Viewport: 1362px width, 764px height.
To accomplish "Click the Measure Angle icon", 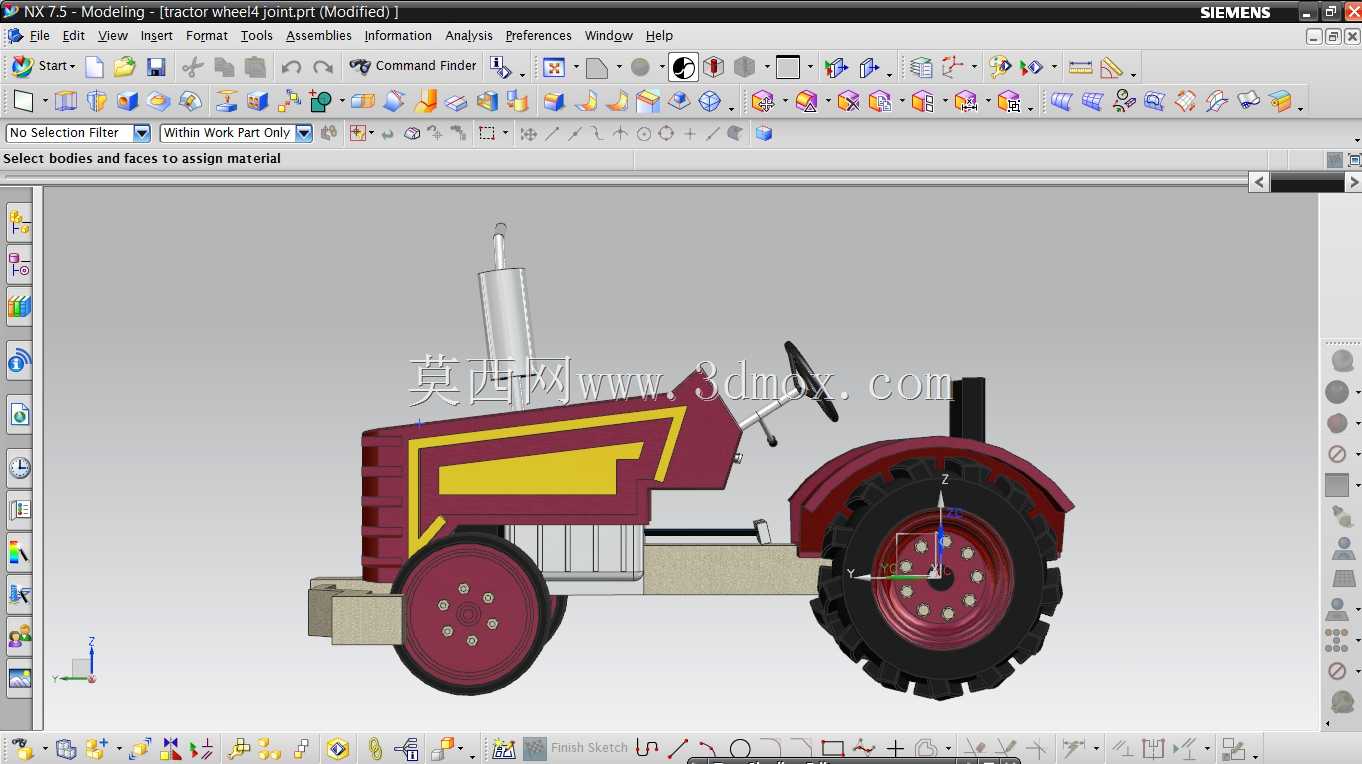I will point(1111,67).
